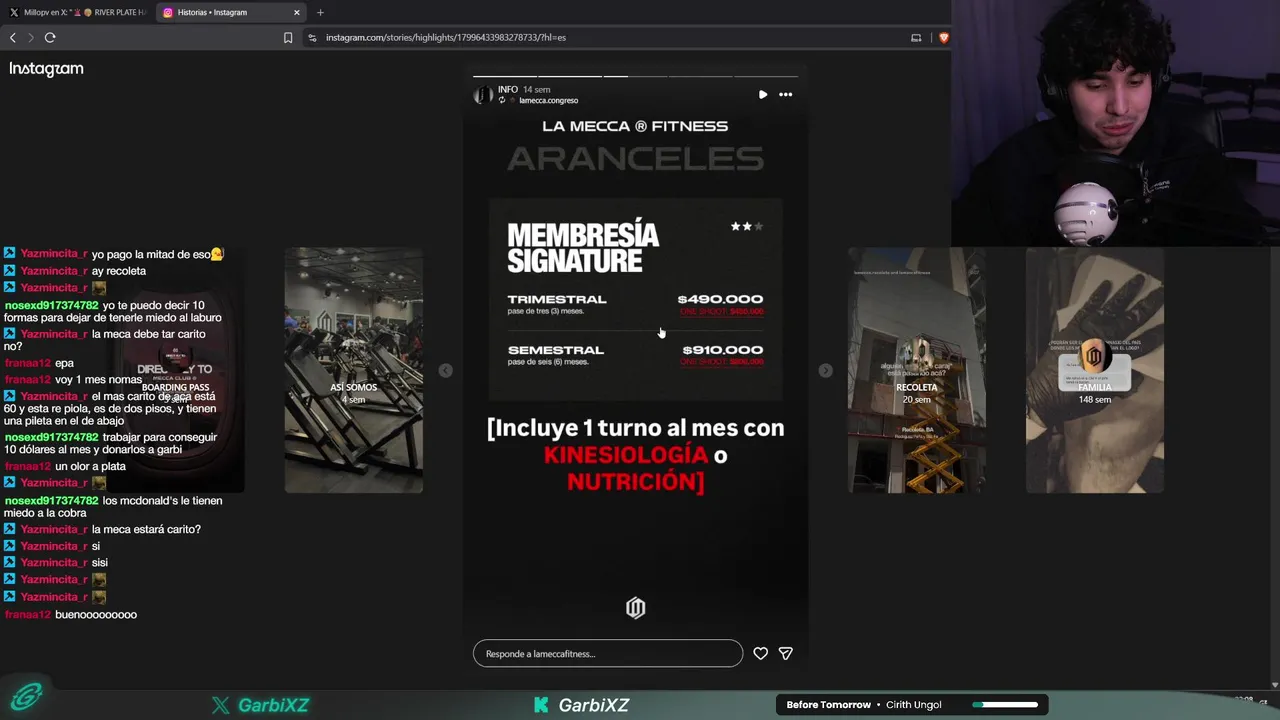Open the INFO highlight profile avatar
This screenshot has height=720, width=1280.
coord(484,95)
